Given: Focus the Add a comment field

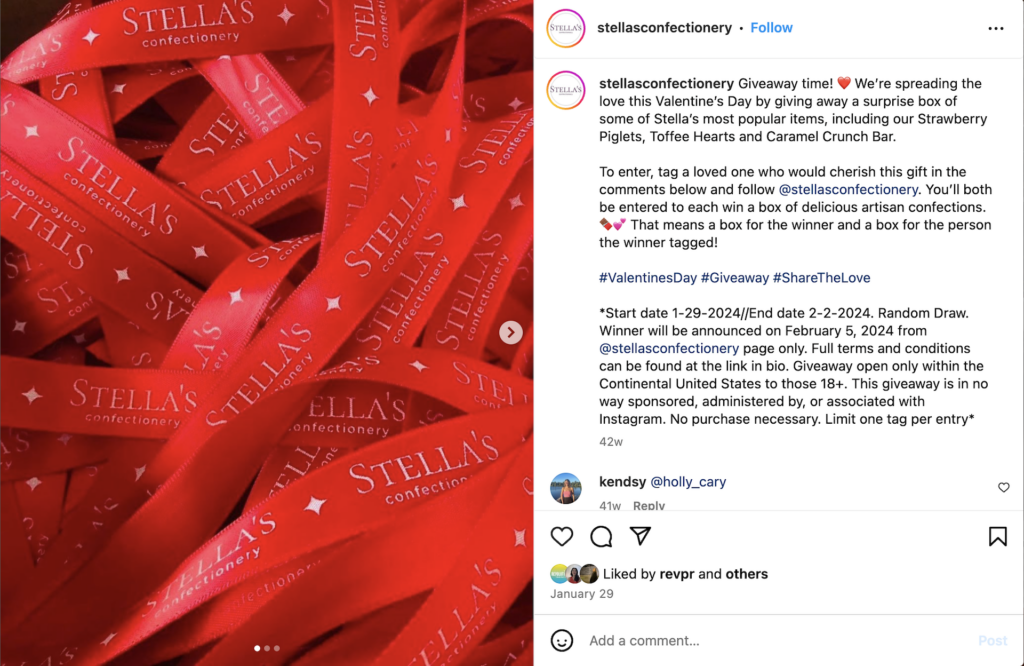Looking at the screenshot, I should (x=777, y=641).
